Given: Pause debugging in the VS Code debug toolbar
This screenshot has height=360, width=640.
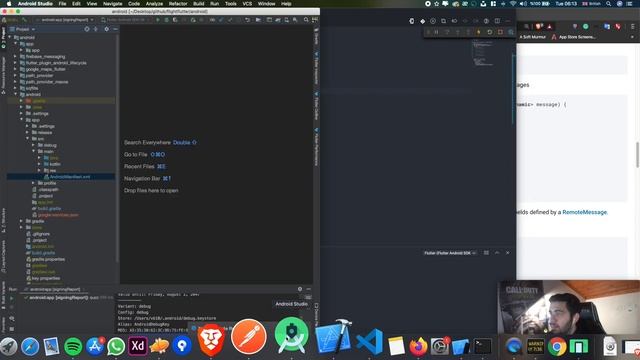Looking at the screenshot, I should click(436, 32).
